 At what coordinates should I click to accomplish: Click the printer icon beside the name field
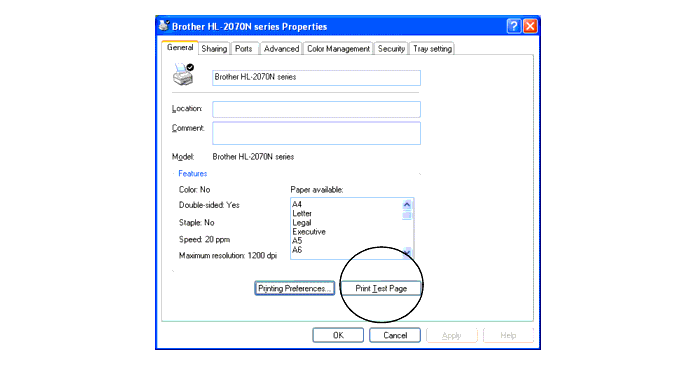pos(183,74)
